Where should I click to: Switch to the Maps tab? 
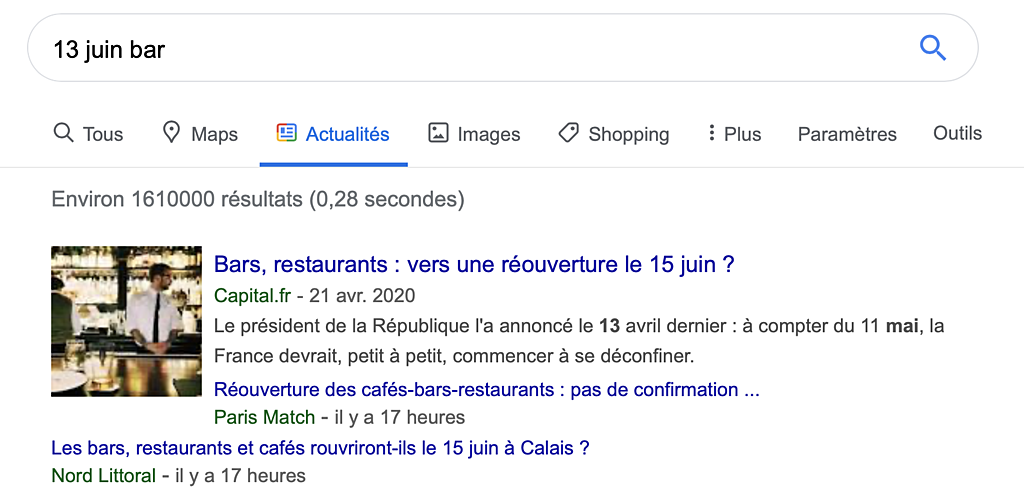point(200,134)
